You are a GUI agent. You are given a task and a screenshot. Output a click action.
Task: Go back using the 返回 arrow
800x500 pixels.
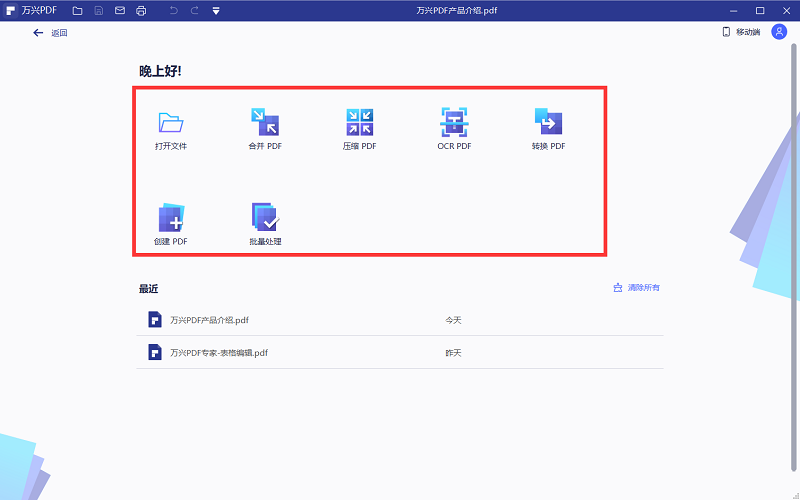coord(50,33)
